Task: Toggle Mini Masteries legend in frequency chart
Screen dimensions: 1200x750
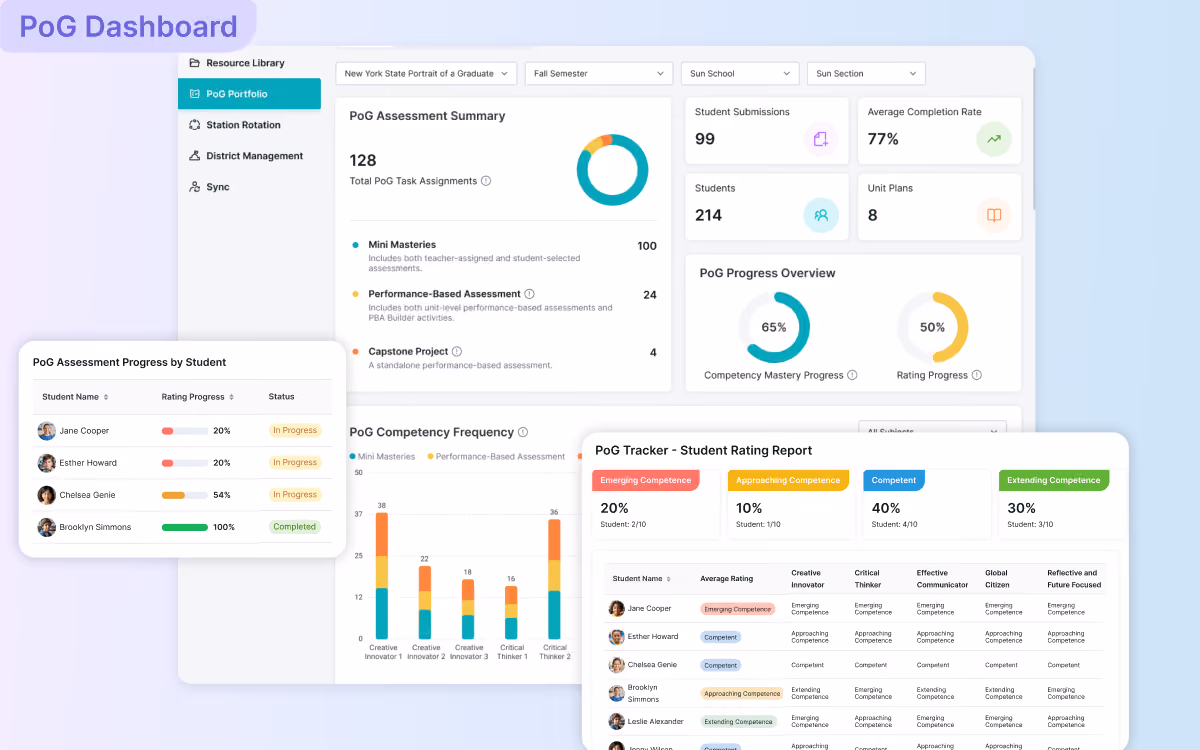Action: (x=382, y=456)
